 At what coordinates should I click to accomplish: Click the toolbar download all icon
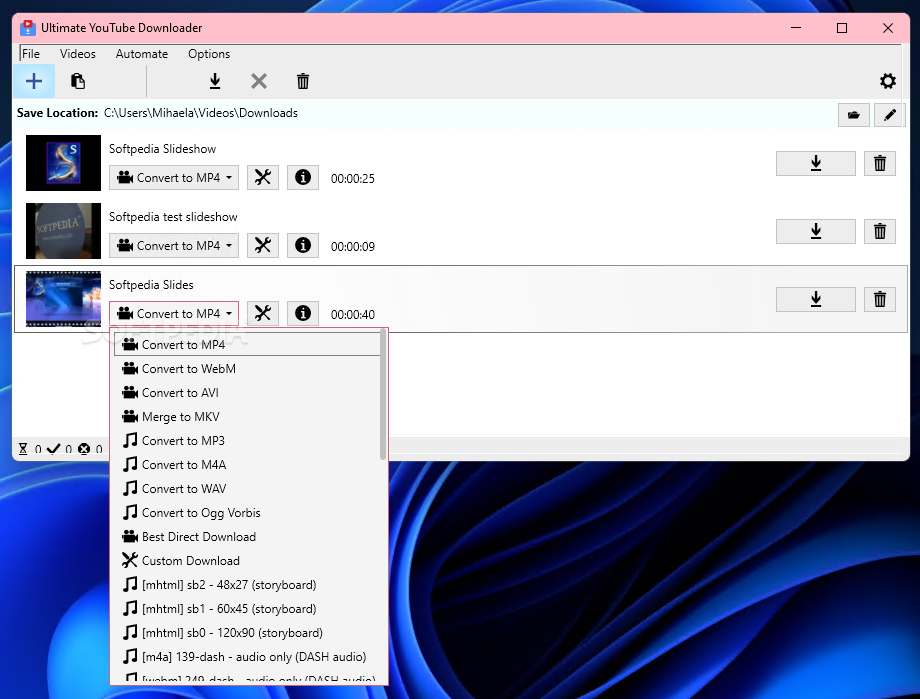(x=215, y=81)
